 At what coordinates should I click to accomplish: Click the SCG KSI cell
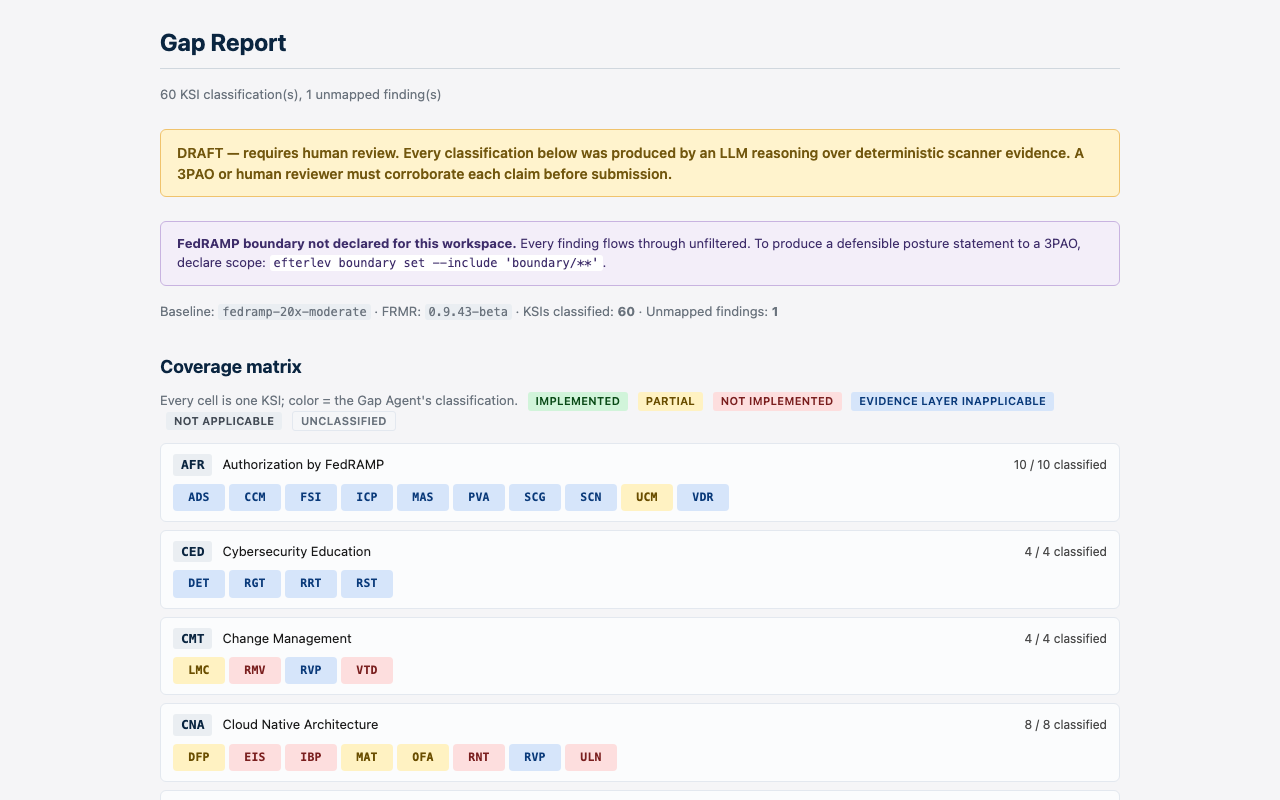pyautogui.click(x=535, y=497)
